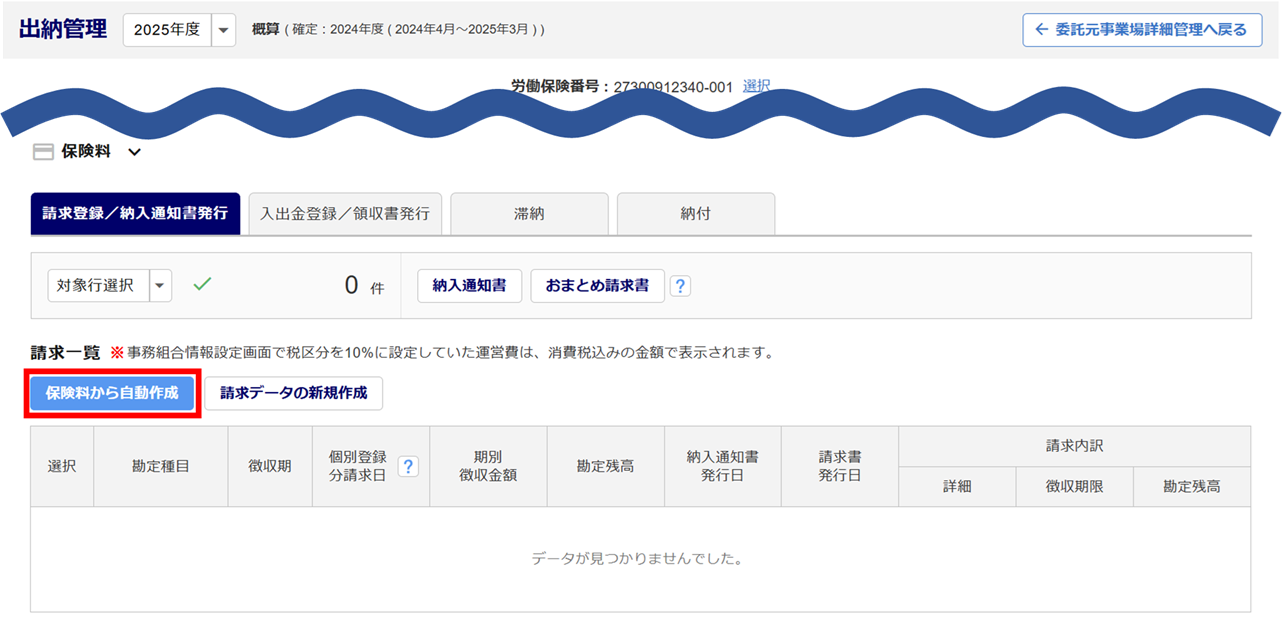Click the 選択 link next to insurance number
The height and width of the screenshot is (625, 1282).
pos(756,86)
